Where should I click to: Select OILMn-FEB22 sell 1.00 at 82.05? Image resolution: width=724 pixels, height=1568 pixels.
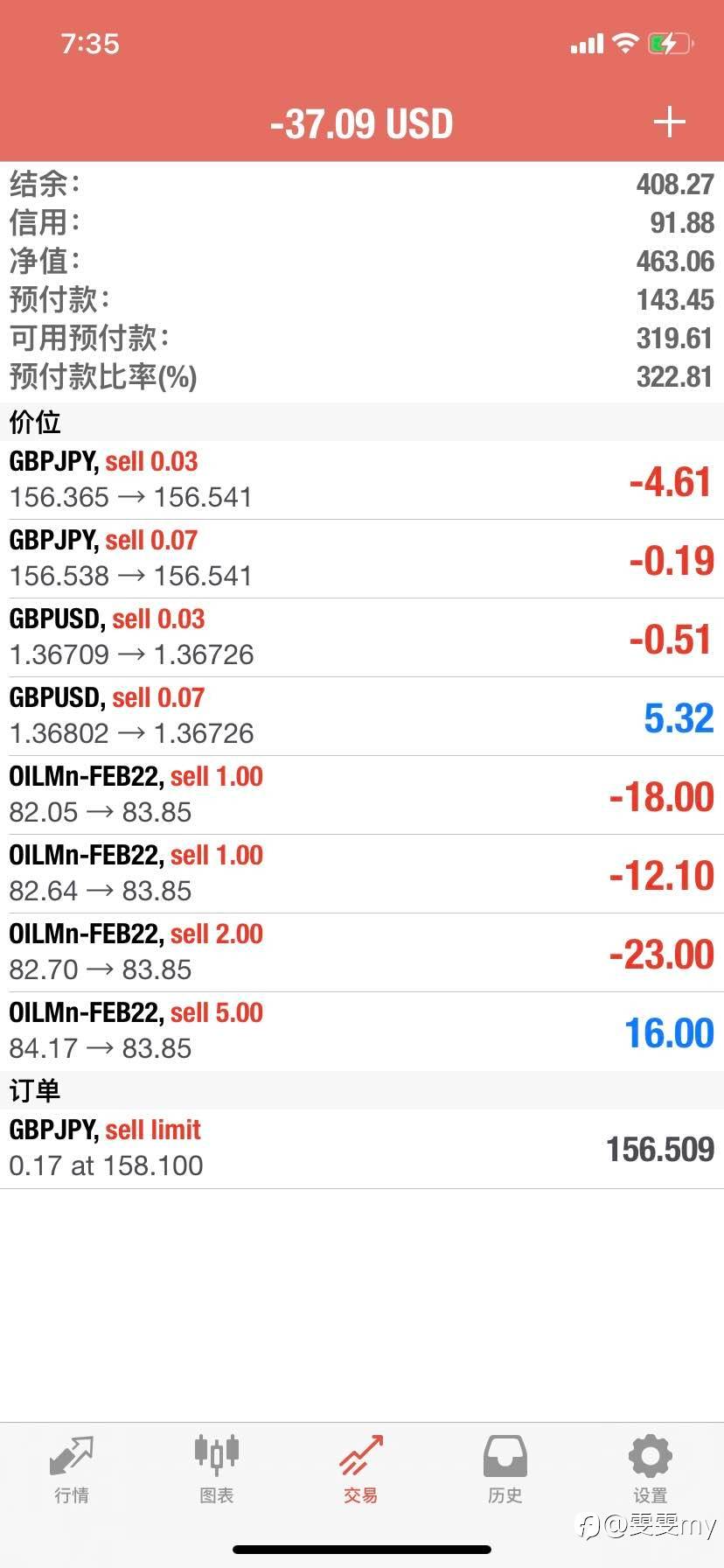pos(362,794)
